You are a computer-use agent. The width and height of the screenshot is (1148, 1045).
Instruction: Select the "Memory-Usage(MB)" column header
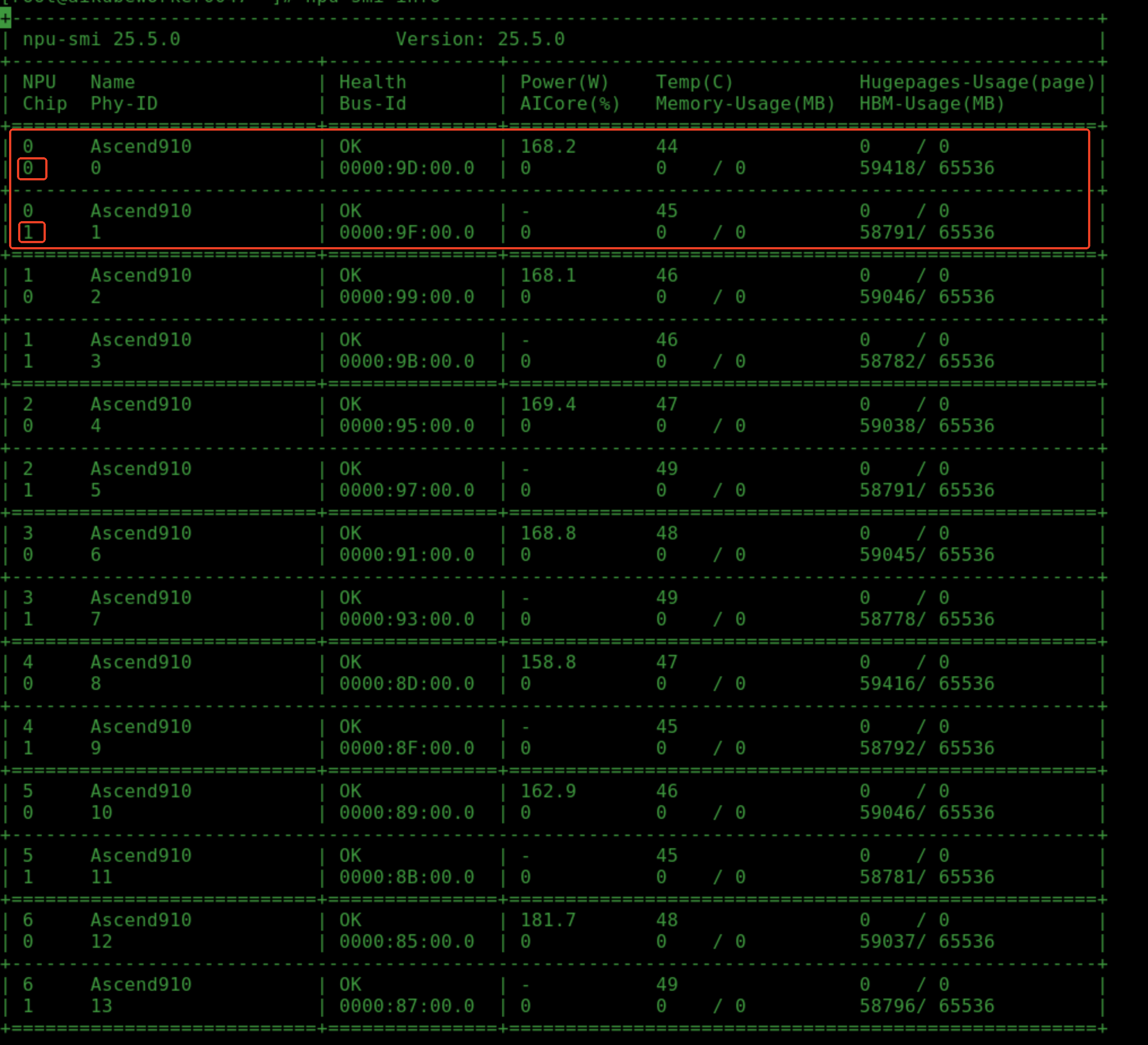coord(745,103)
